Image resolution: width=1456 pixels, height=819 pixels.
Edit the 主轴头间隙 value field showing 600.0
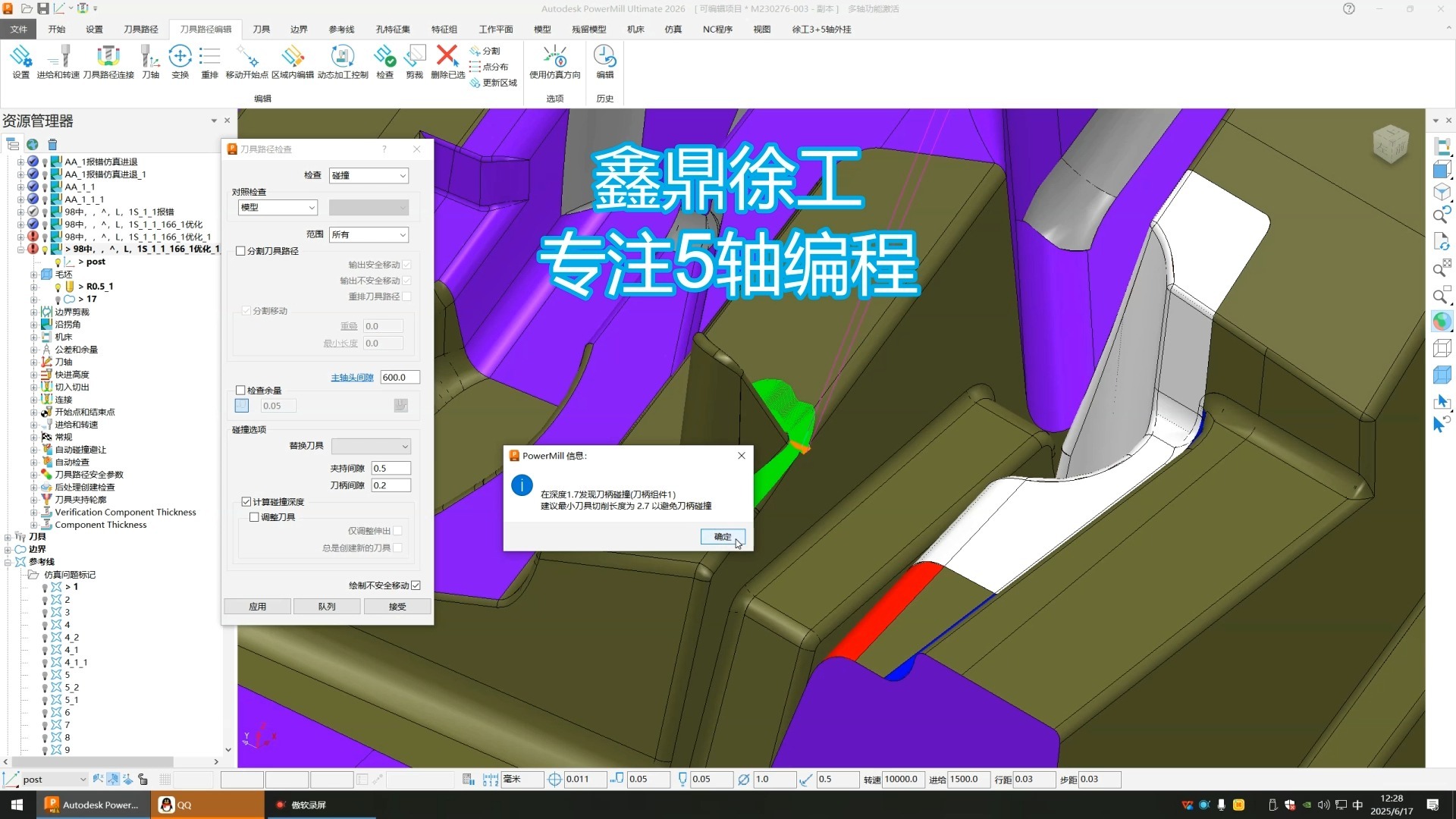pyautogui.click(x=400, y=377)
